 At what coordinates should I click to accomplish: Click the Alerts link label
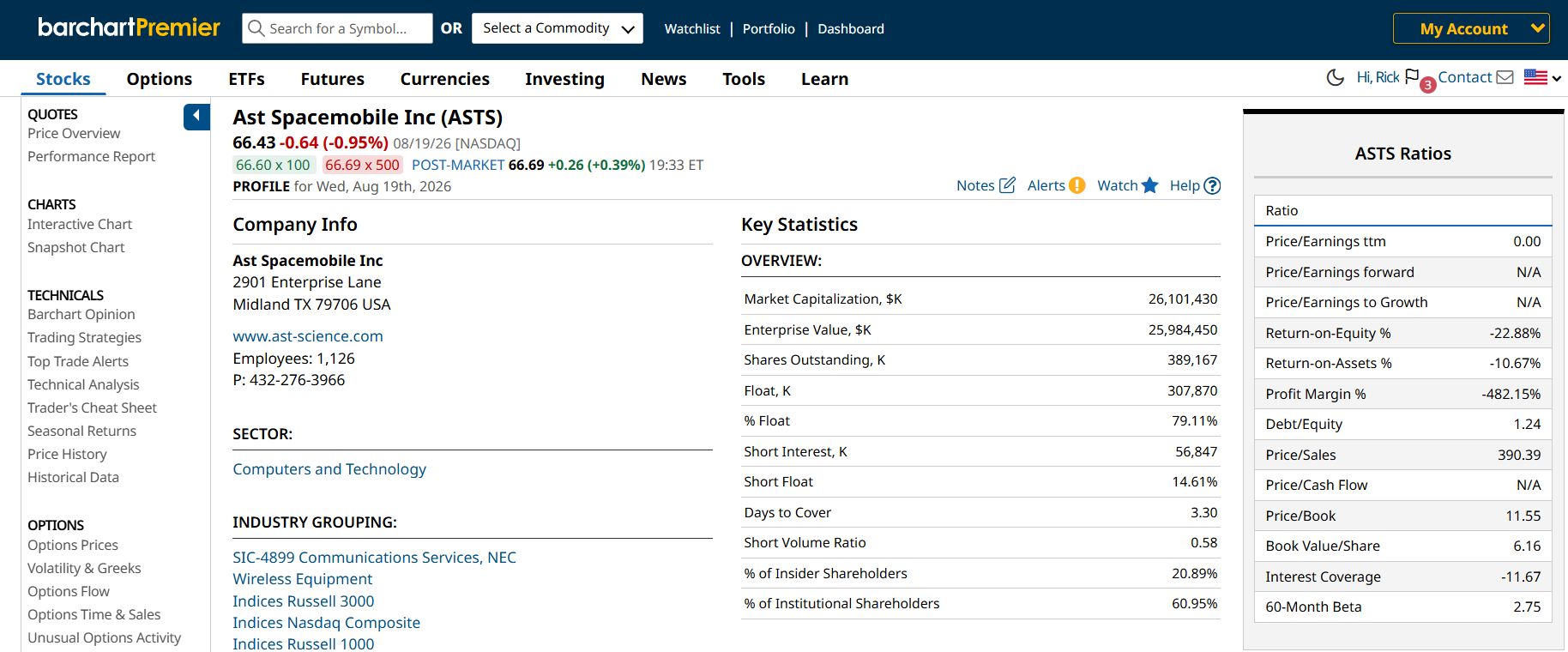1046,185
